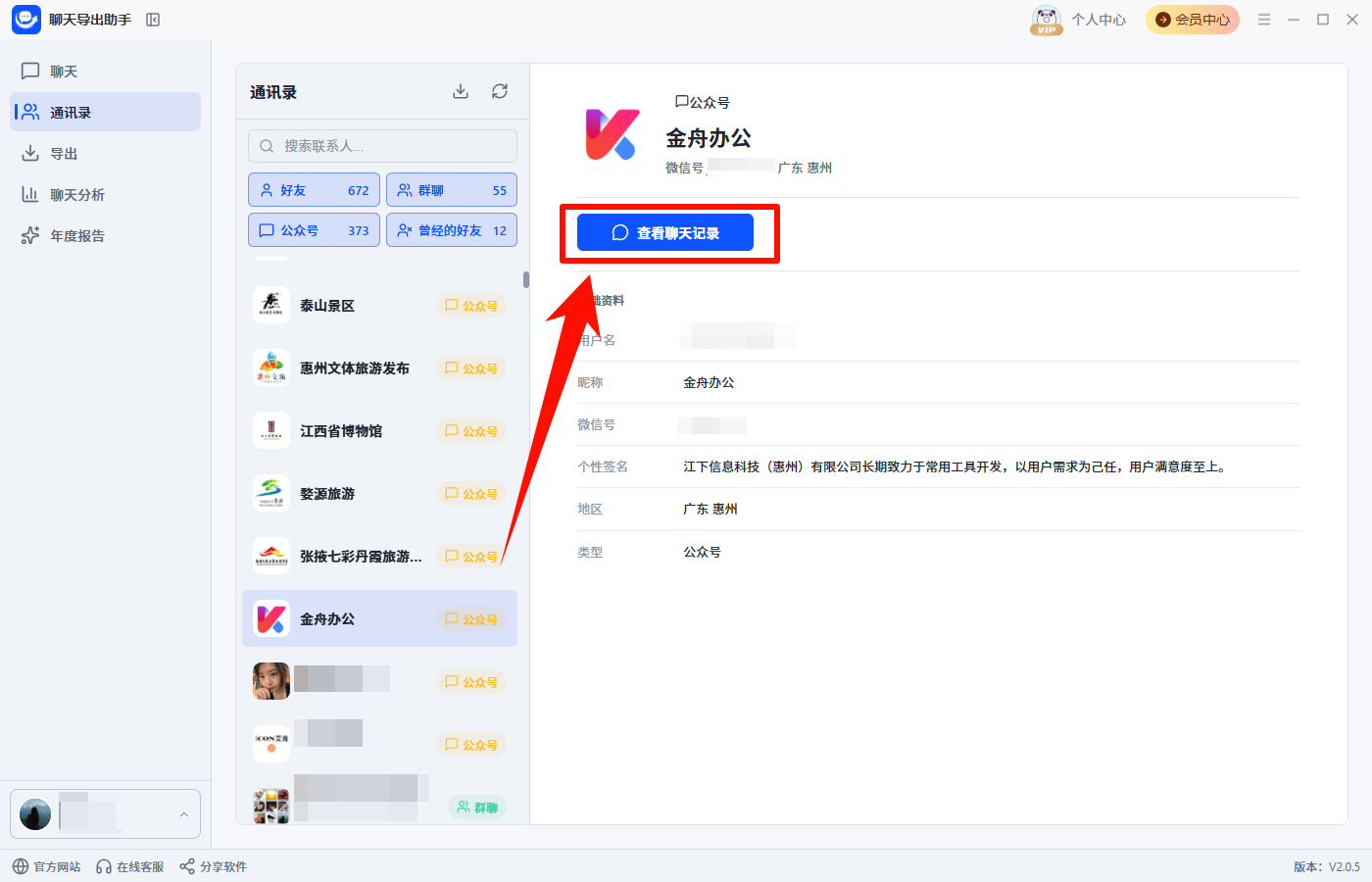Image resolution: width=1372 pixels, height=882 pixels.
Task: Open 年度报告 sidebar item
Action: (x=105, y=235)
